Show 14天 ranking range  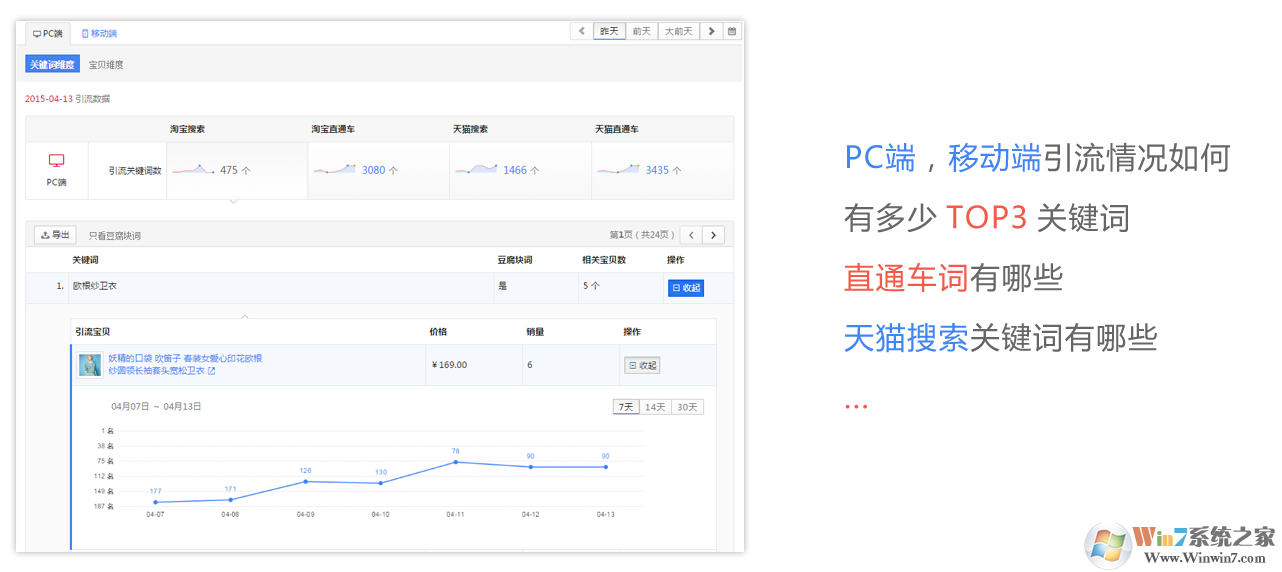point(655,407)
